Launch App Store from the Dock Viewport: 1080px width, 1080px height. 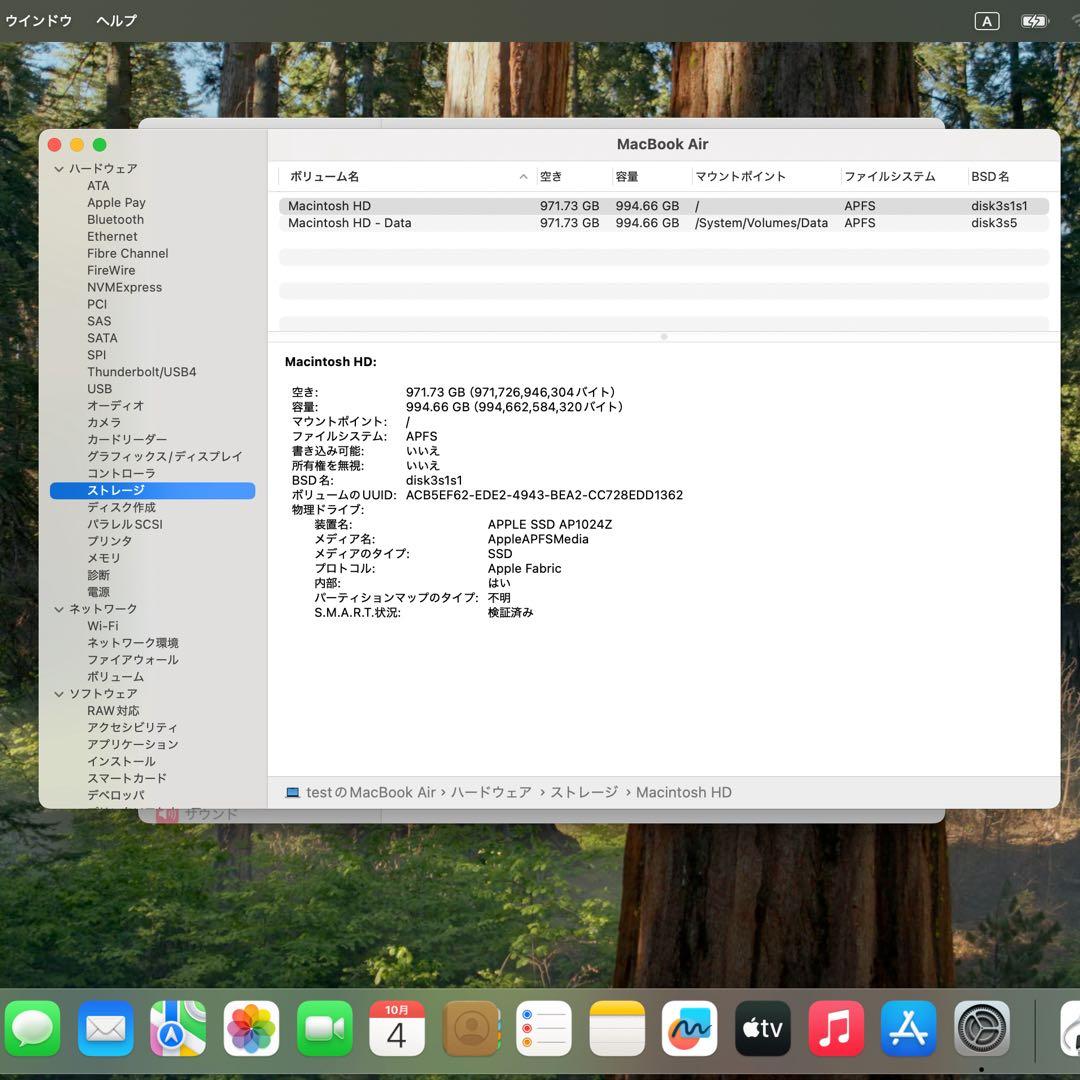tap(908, 1028)
